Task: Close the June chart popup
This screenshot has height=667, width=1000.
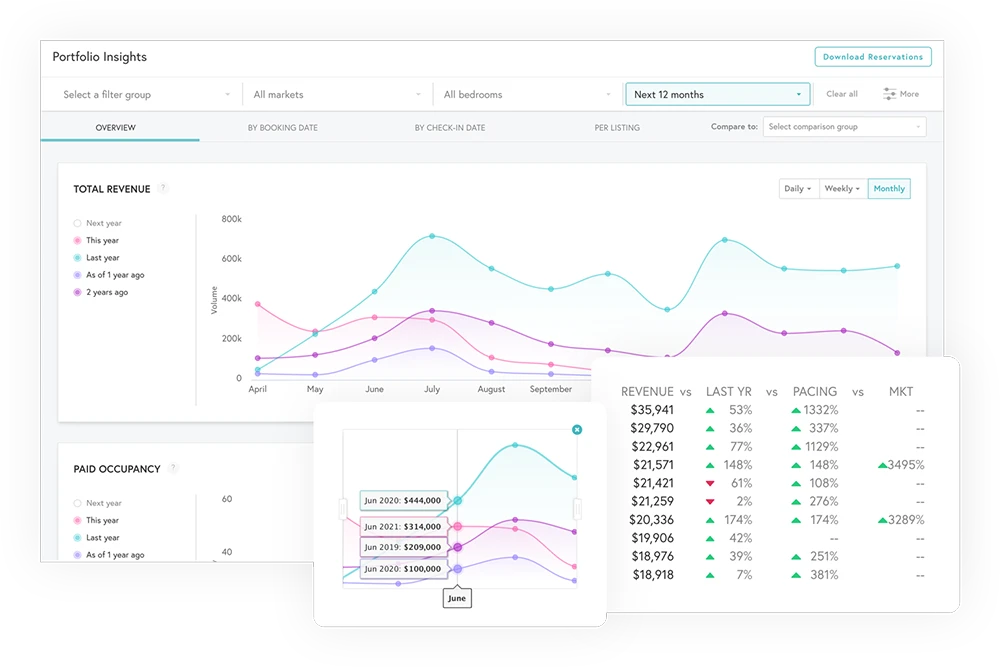Action: coord(577,430)
